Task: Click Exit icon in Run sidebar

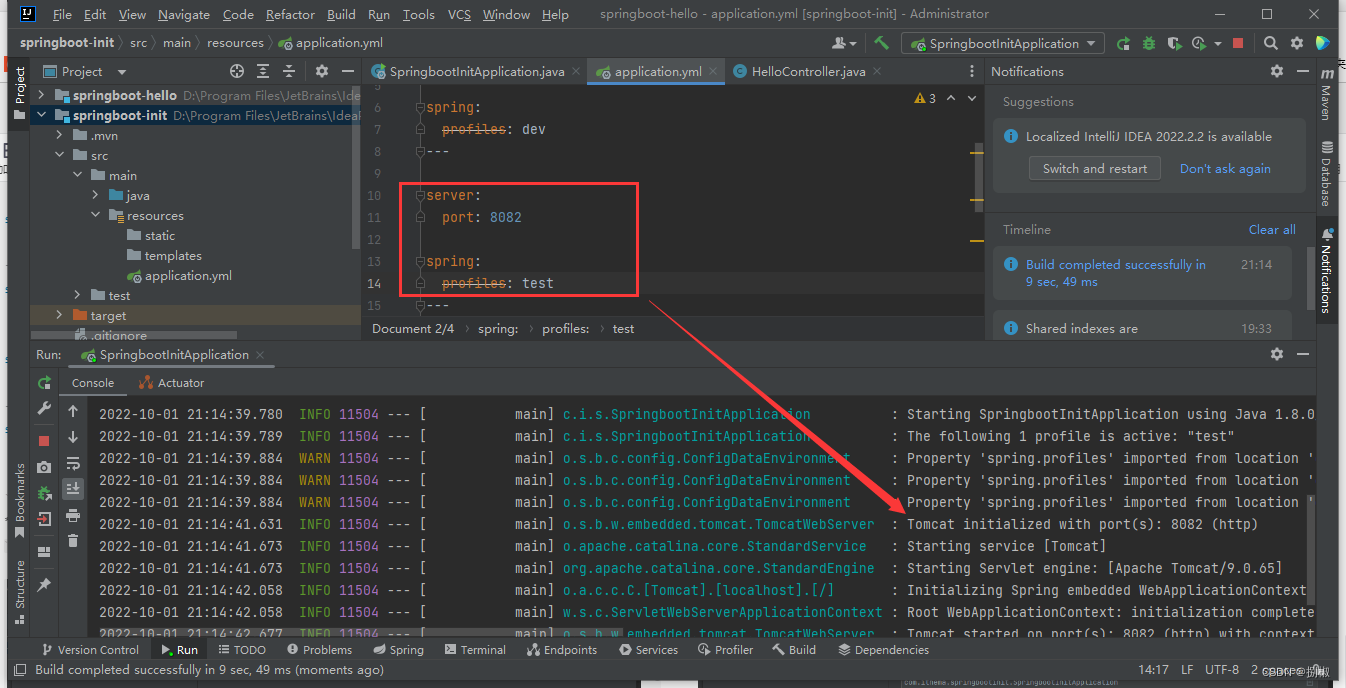Action: [44, 520]
